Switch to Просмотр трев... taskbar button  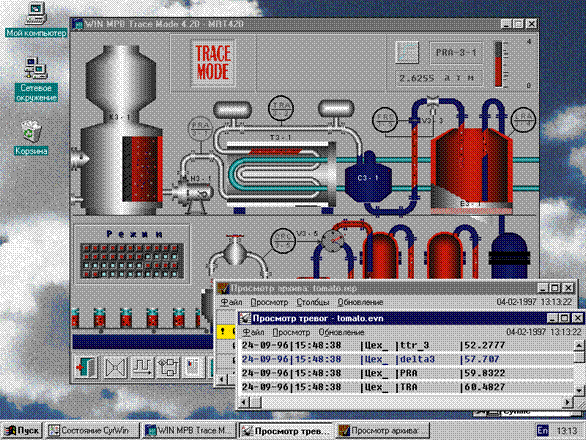[x=286, y=431]
